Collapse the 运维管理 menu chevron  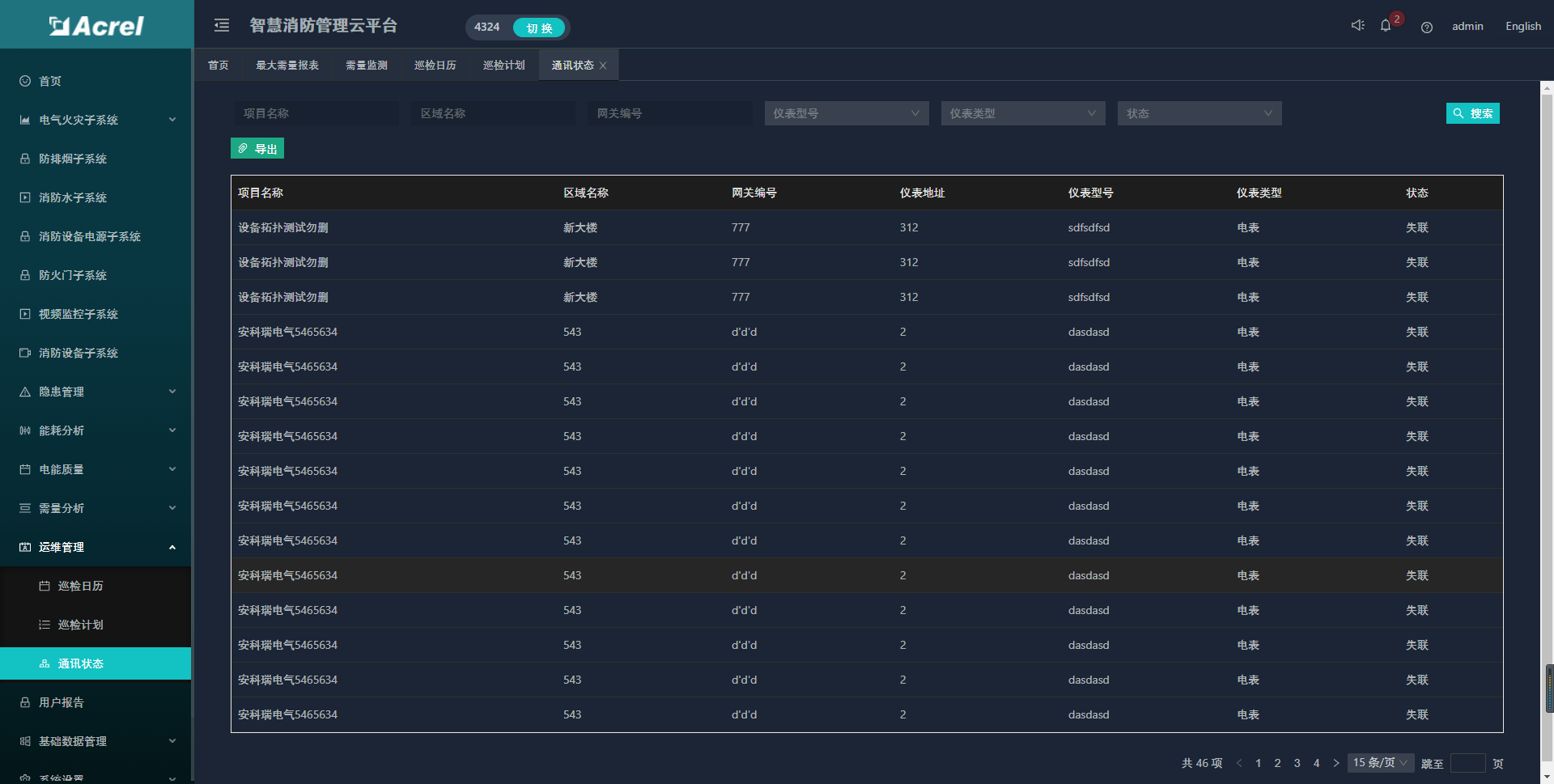tap(172, 547)
